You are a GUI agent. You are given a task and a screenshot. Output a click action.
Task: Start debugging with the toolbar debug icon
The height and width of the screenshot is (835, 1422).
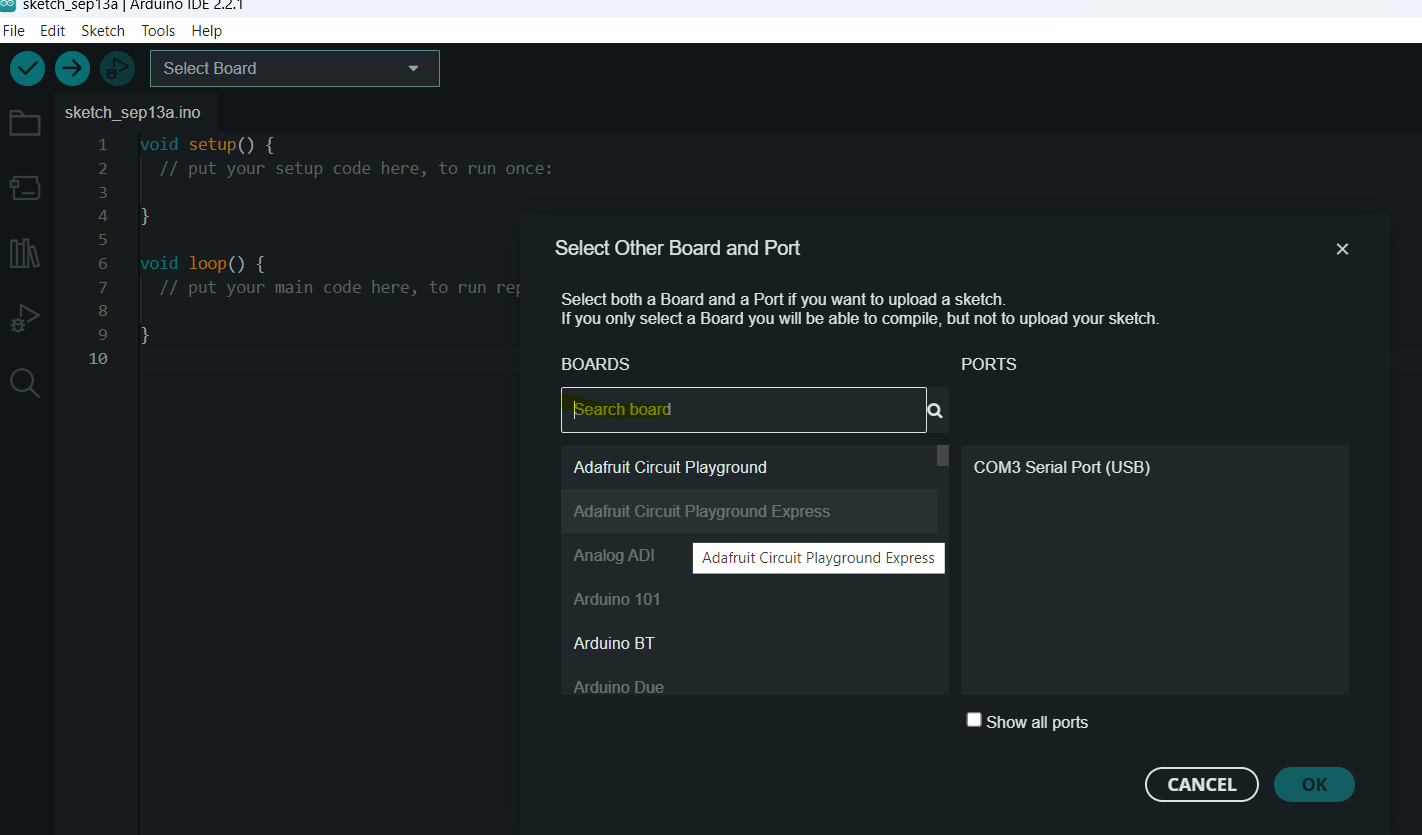click(117, 68)
